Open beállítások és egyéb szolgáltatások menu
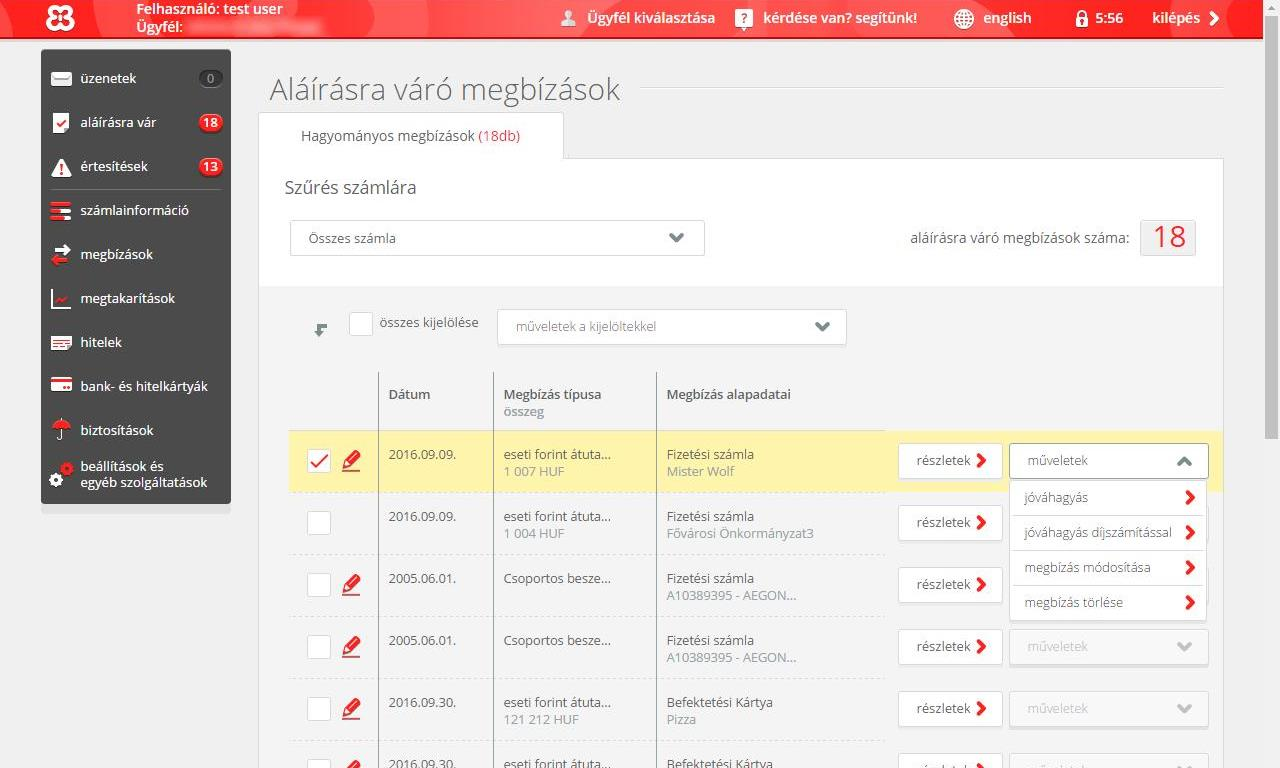 click(x=136, y=475)
